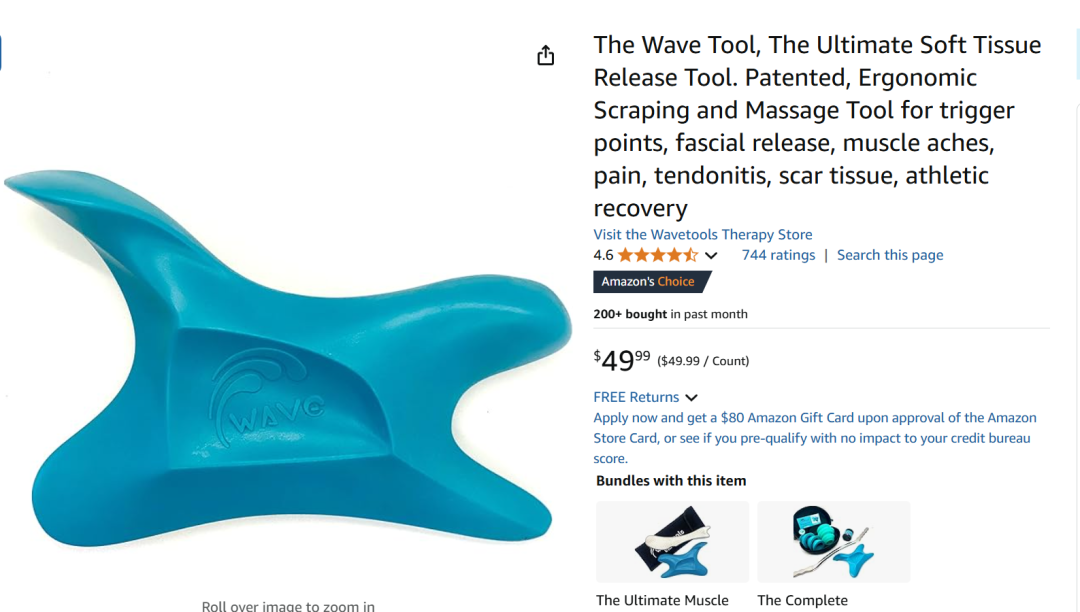Screen dimensions: 1080x612
Task: Click the Bundles with this item heading
Action: tap(671, 481)
